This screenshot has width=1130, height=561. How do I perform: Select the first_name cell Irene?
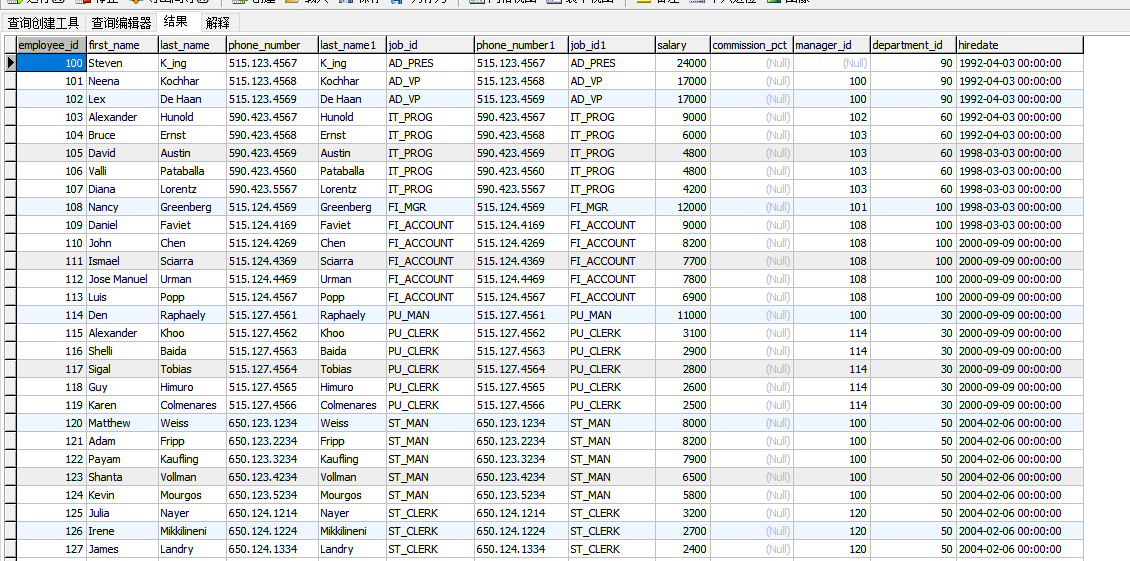tap(122, 531)
